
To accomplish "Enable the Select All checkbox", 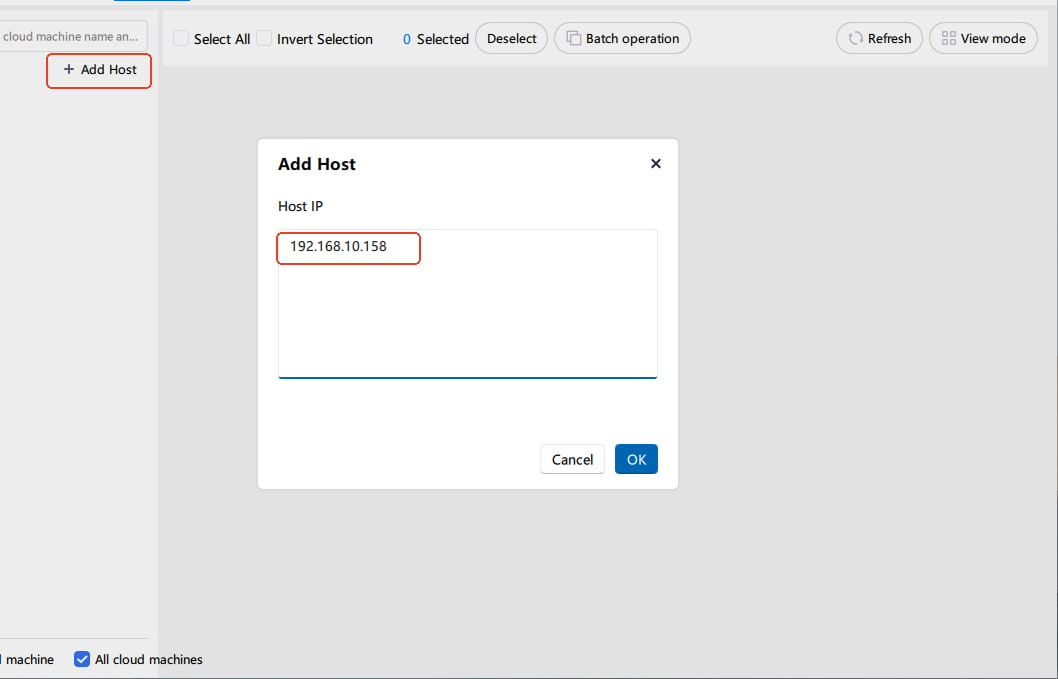I will pos(180,38).
